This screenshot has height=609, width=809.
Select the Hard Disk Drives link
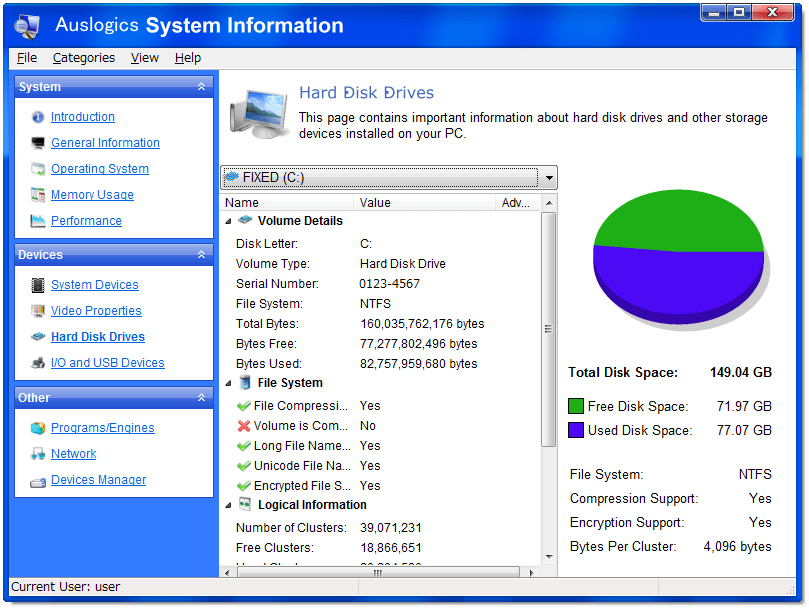pos(98,337)
